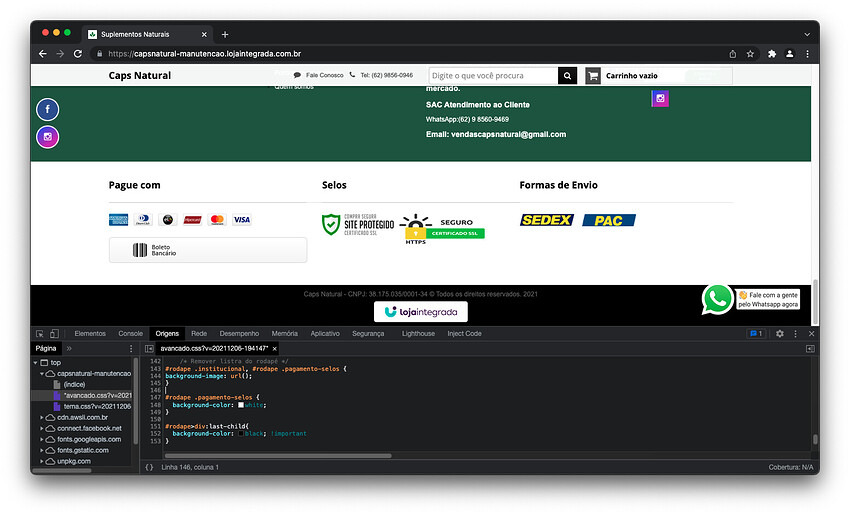Click the issues counter badge showing 1

[756, 334]
